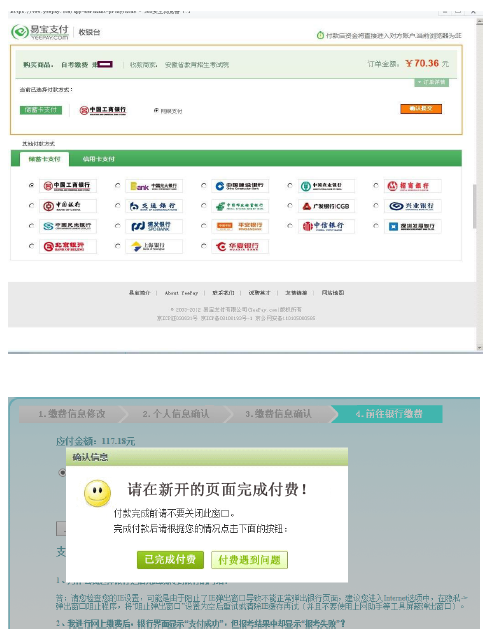
Task: Select the radio button for 平安银行
Action: (204, 226)
